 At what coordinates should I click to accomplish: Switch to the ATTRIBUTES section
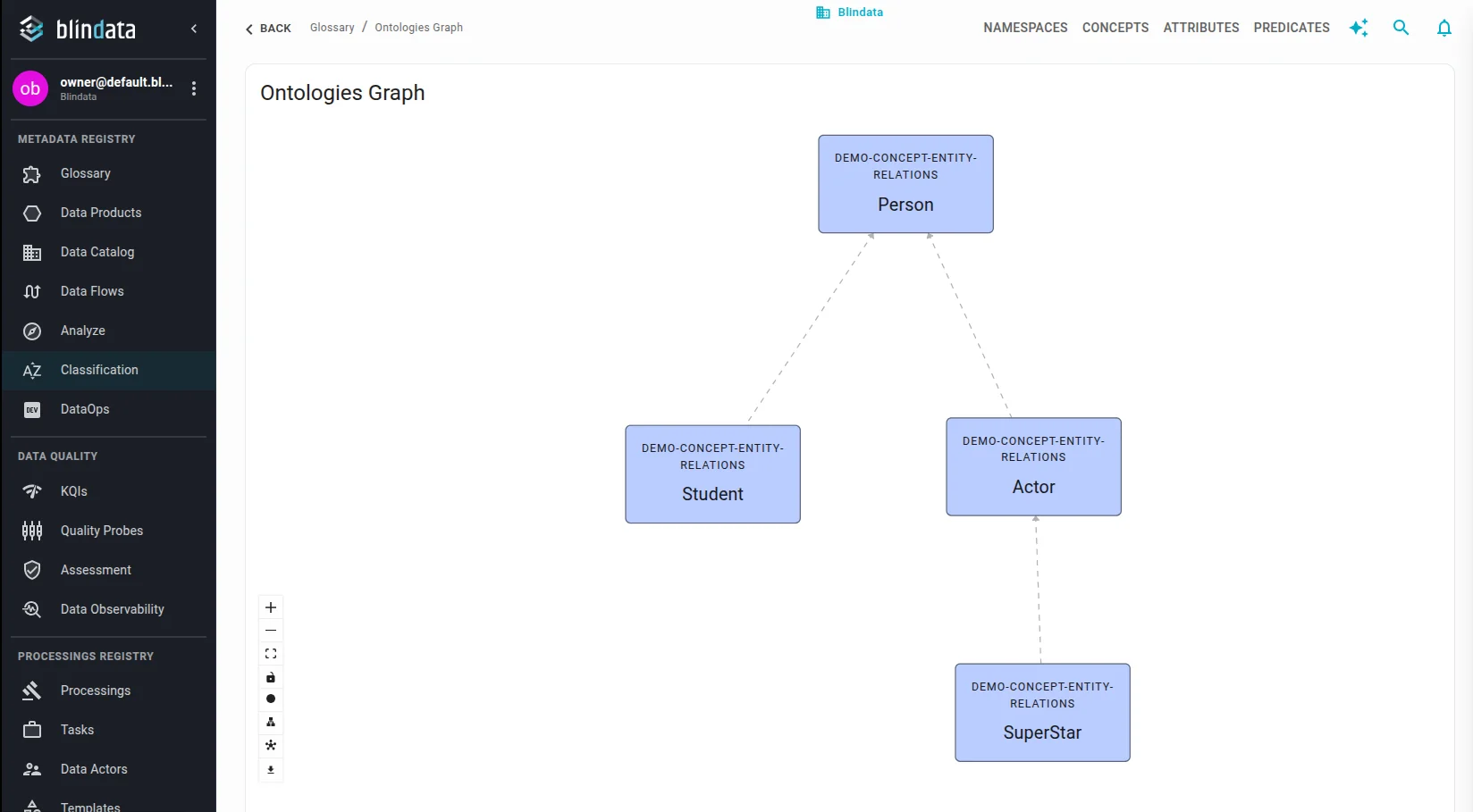[1201, 28]
